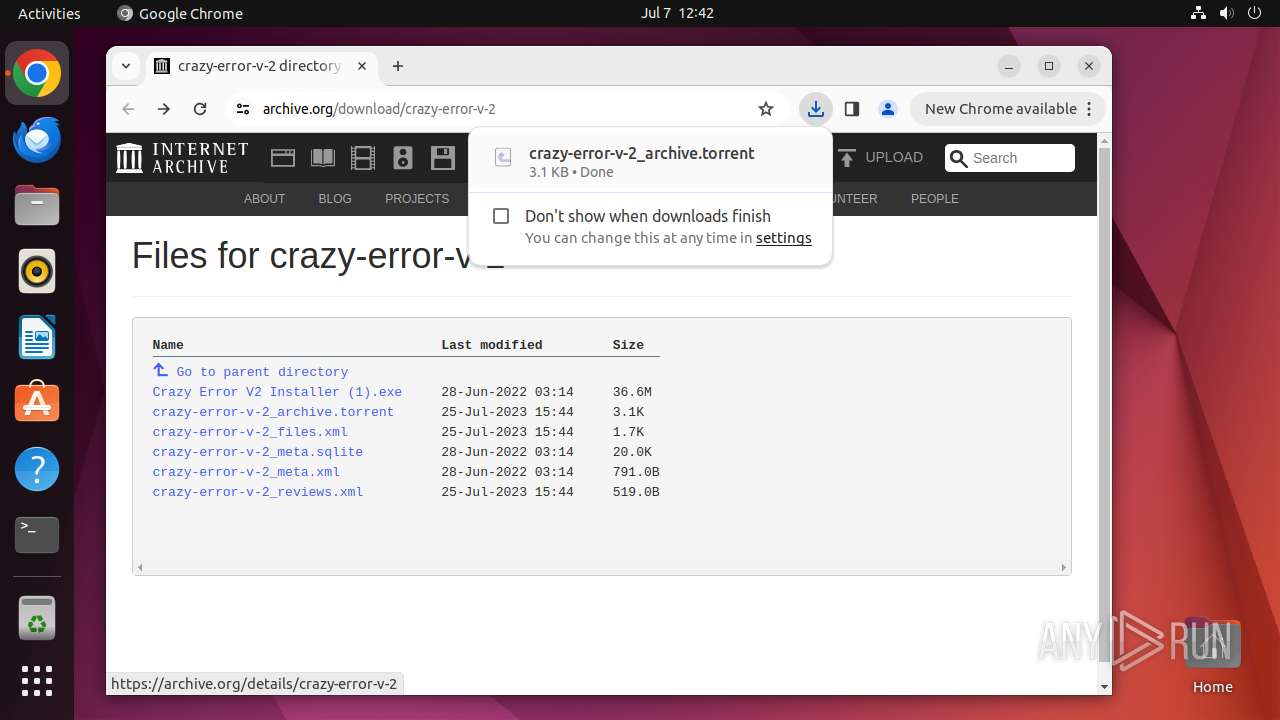Open crazy-error-v-2_meta.xml link

pos(246,472)
